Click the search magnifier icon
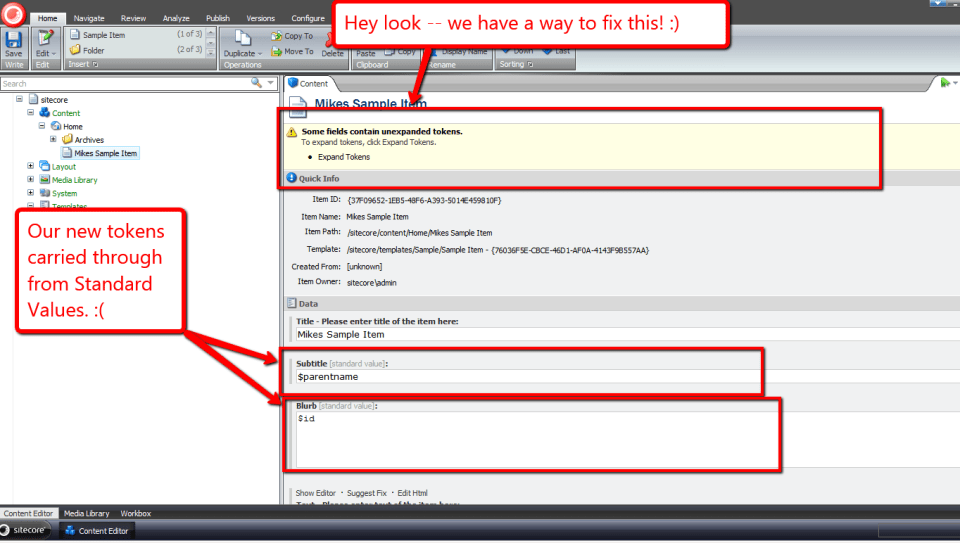Image resolution: width=960 pixels, height=543 pixels. pyautogui.click(x=257, y=83)
